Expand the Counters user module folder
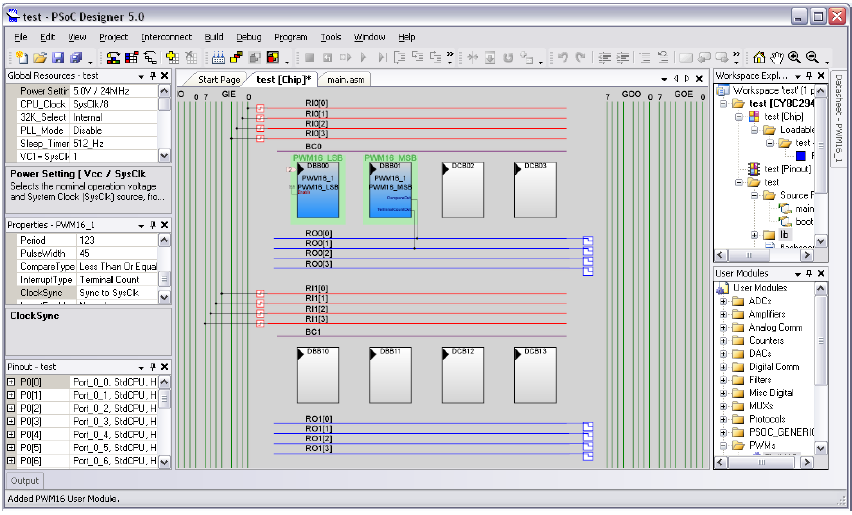The image size is (852, 515). (723, 341)
